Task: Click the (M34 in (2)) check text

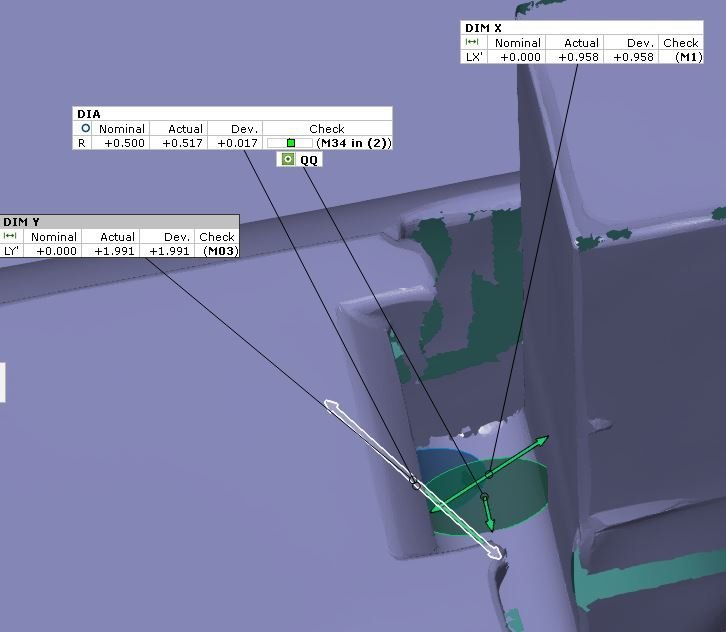Action: click(x=354, y=143)
